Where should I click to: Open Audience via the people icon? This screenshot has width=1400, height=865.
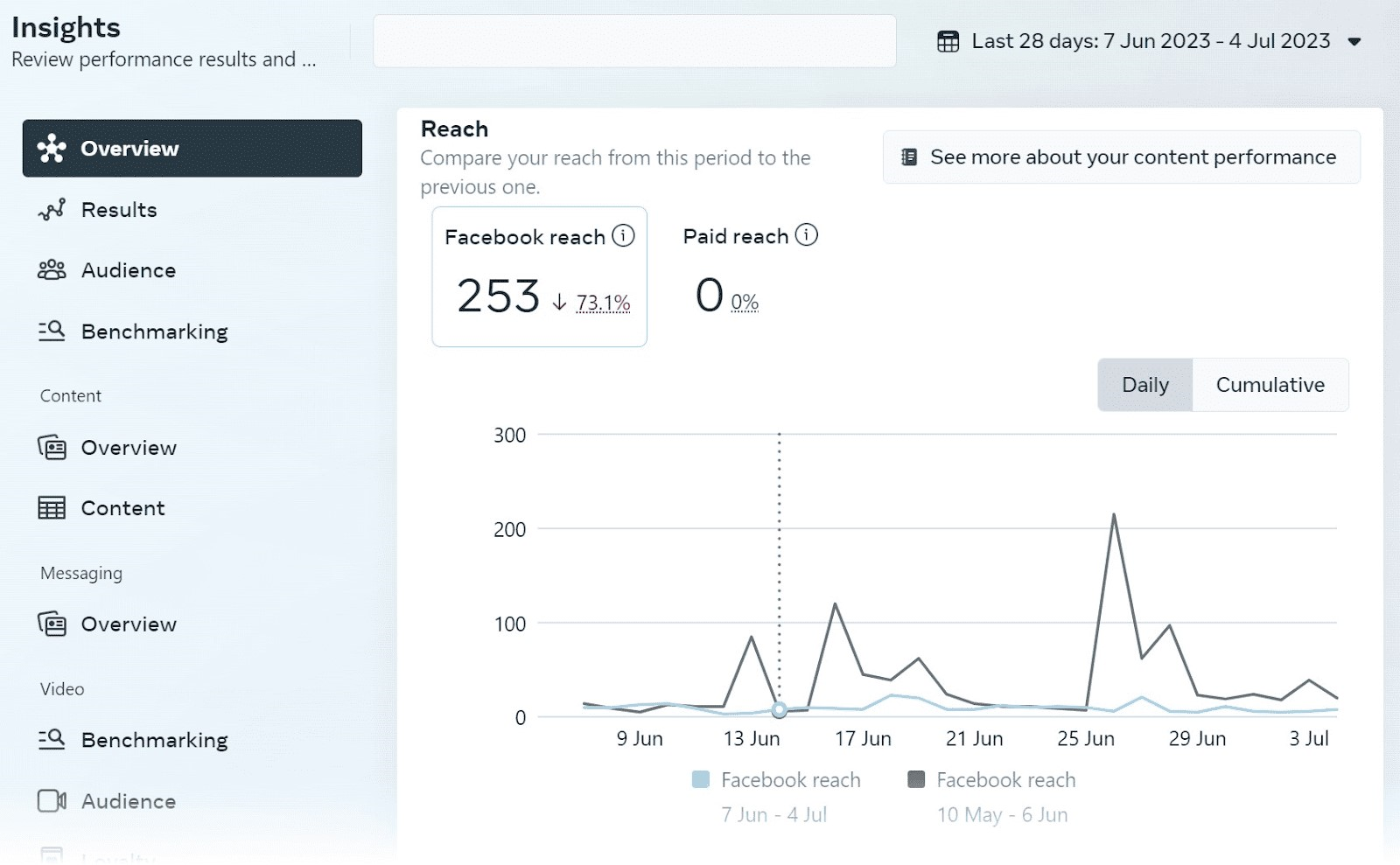pyautogui.click(x=52, y=270)
